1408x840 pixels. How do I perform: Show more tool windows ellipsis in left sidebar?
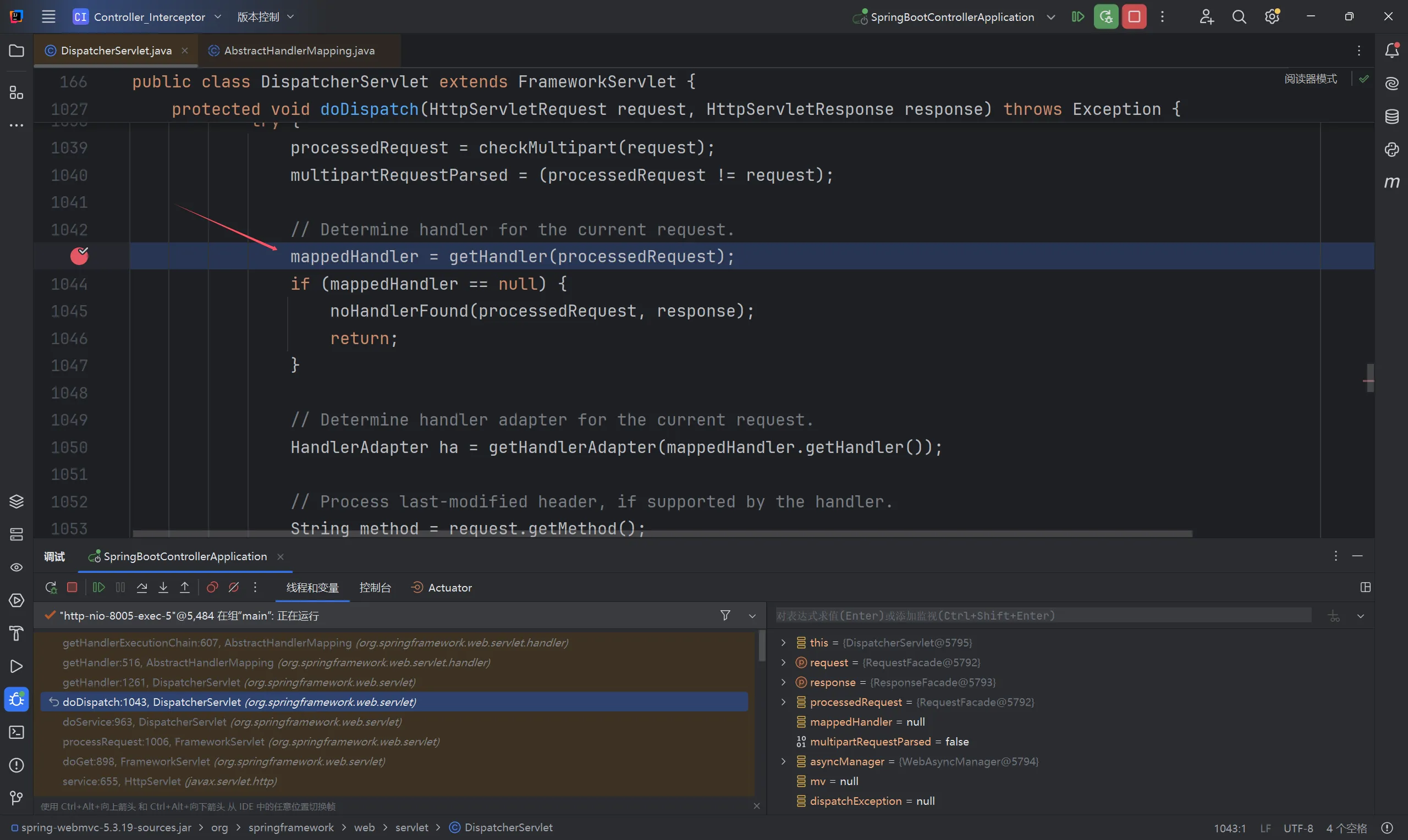(16, 125)
